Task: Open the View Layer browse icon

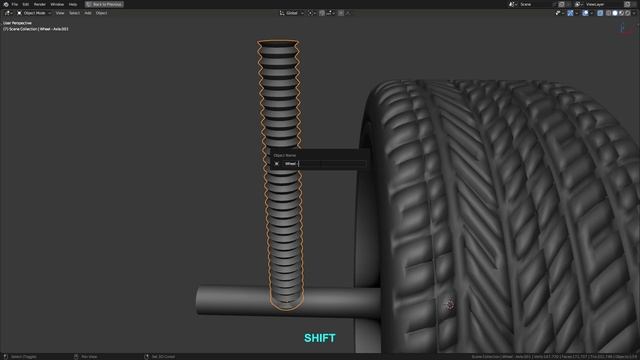Action: 578,4
